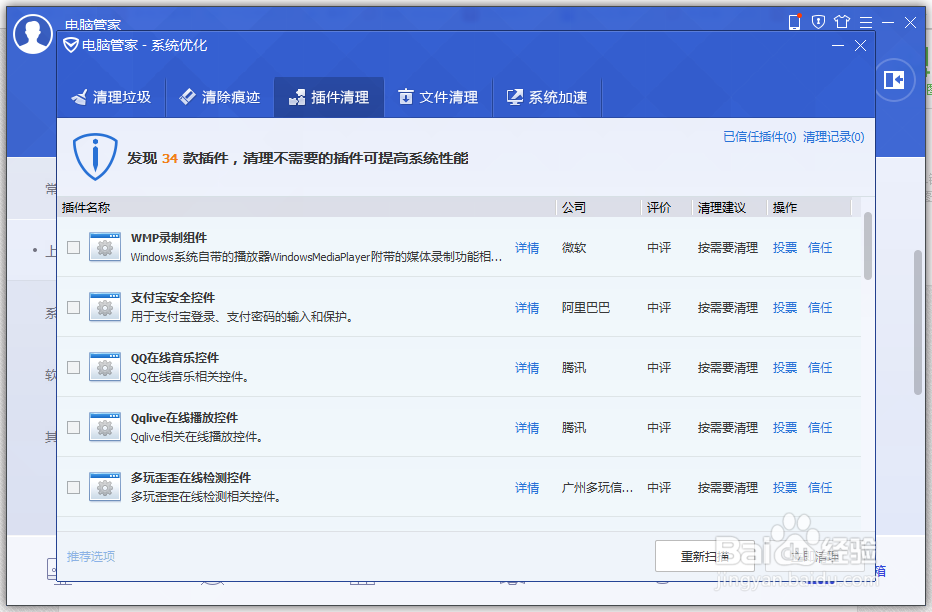Screen dimensions: 932x612
Task: Enable the Qqlive在线播放控件 checkbox
Action: (x=74, y=427)
